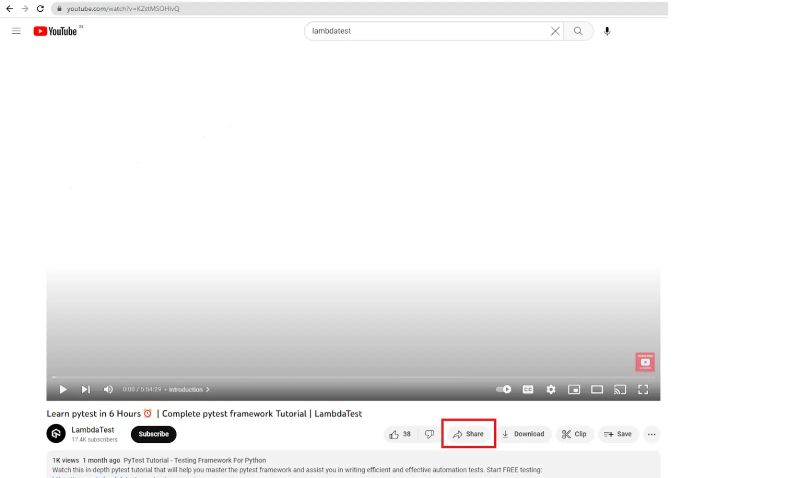Run the search with the magnifier button
The width and height of the screenshot is (800, 478).
pos(578,31)
